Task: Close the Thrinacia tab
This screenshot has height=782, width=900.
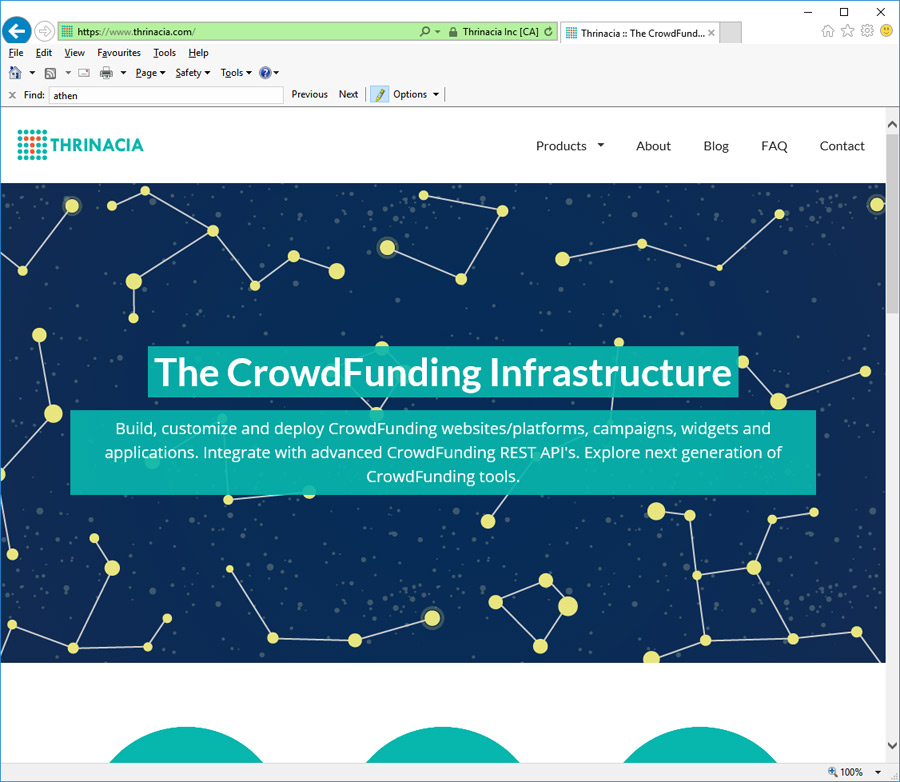Action: (x=711, y=33)
